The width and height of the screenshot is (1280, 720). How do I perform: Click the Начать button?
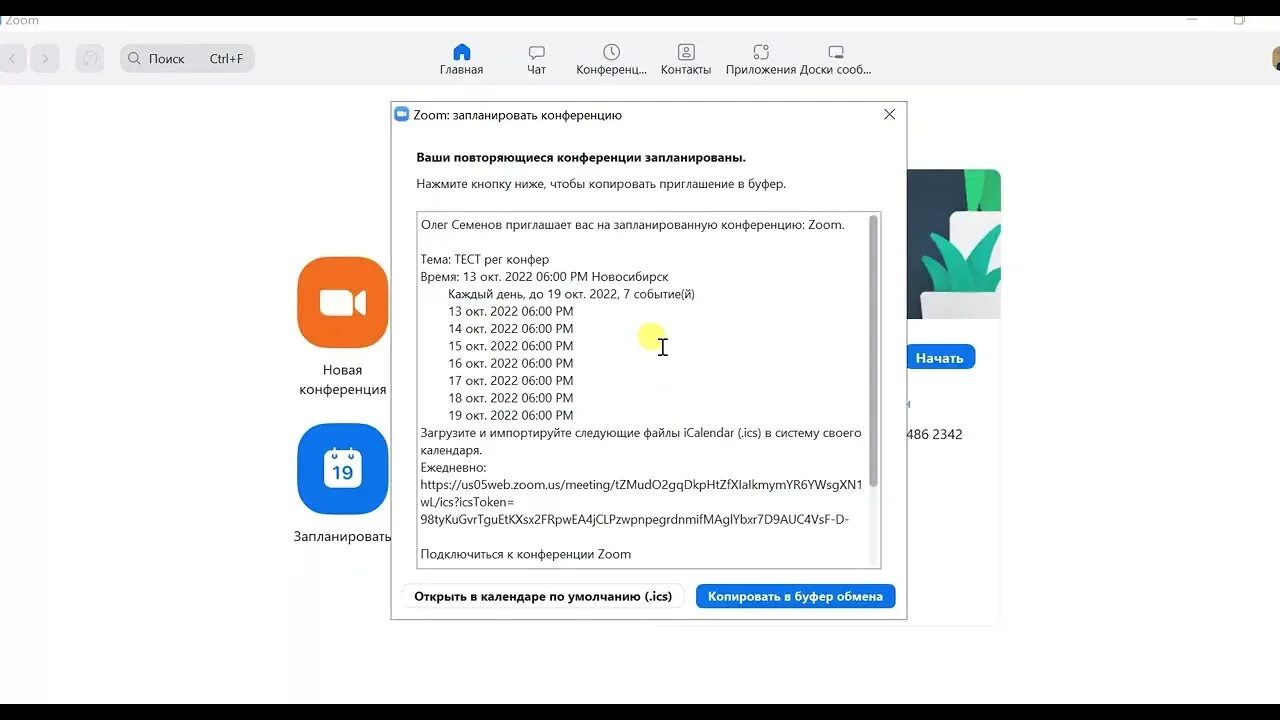pos(939,357)
